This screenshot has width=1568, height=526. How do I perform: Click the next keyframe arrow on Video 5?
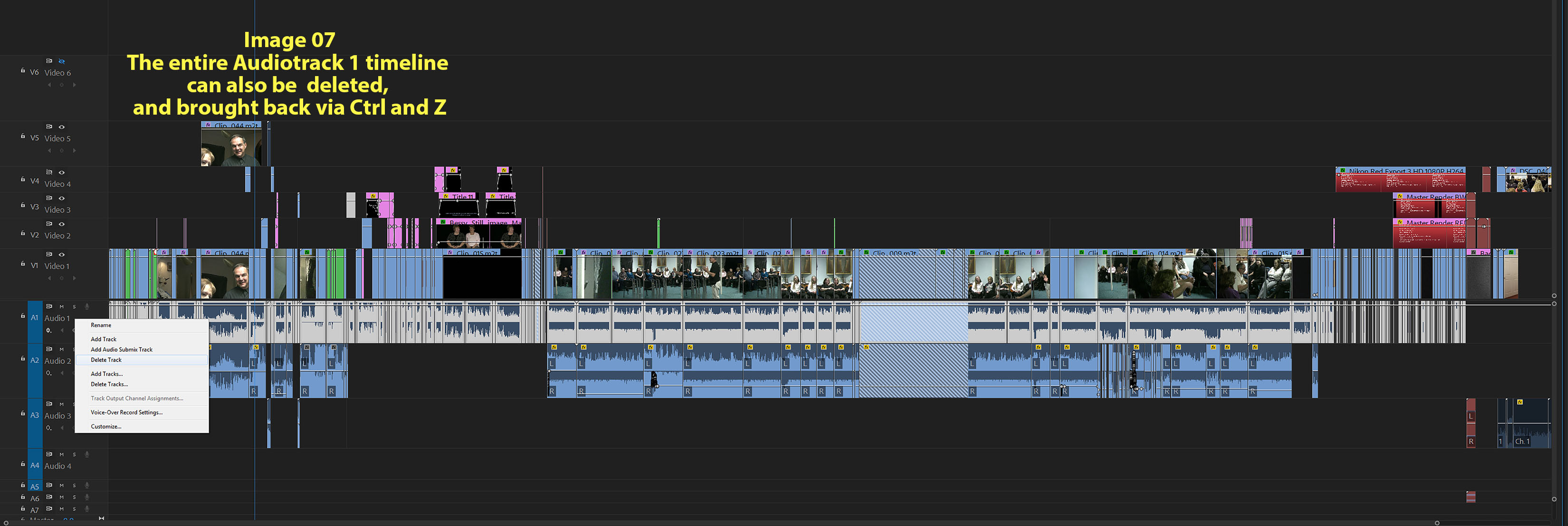[75, 151]
